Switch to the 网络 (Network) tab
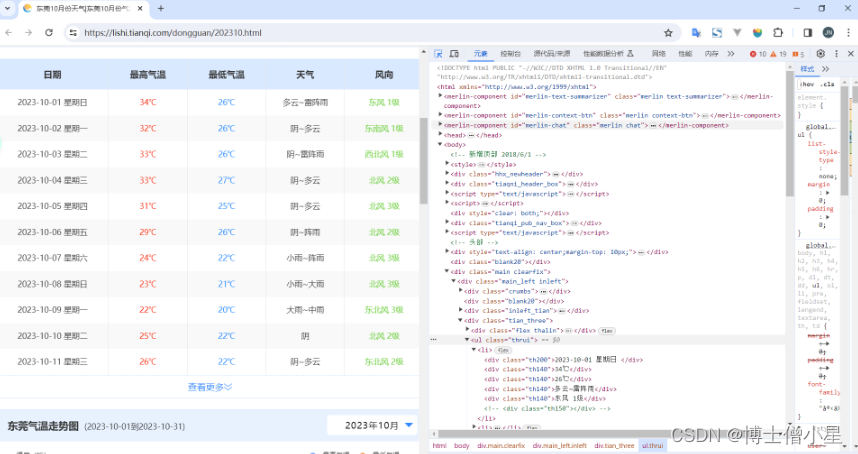Viewport: 858px width, 454px height. tap(659, 54)
